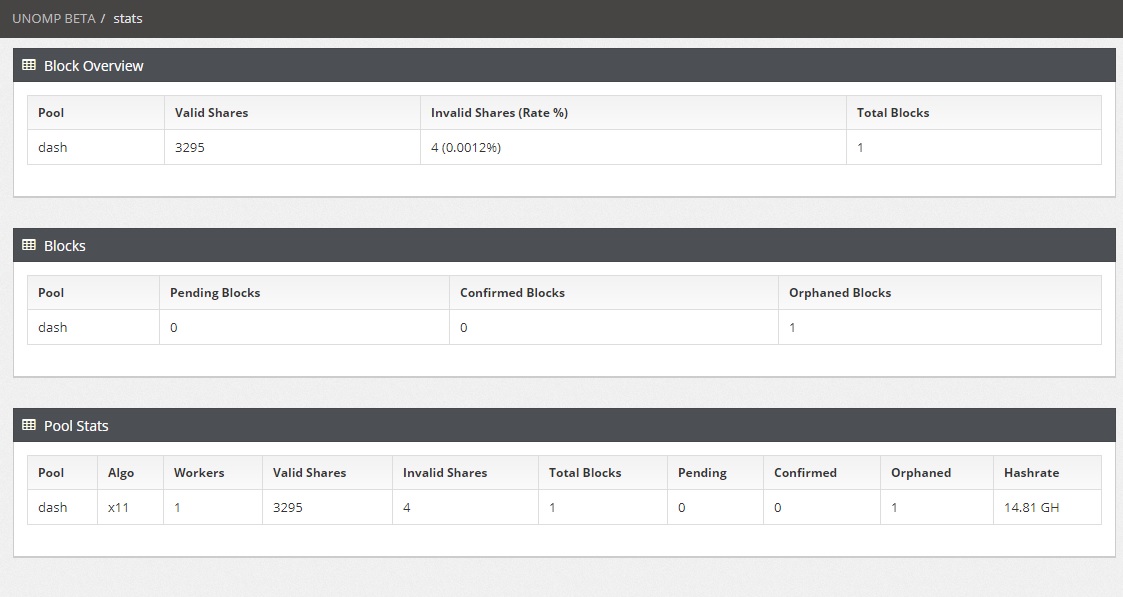The image size is (1123, 597).
Task: Click the Confirmed Blocks column header
Action: [512, 293]
